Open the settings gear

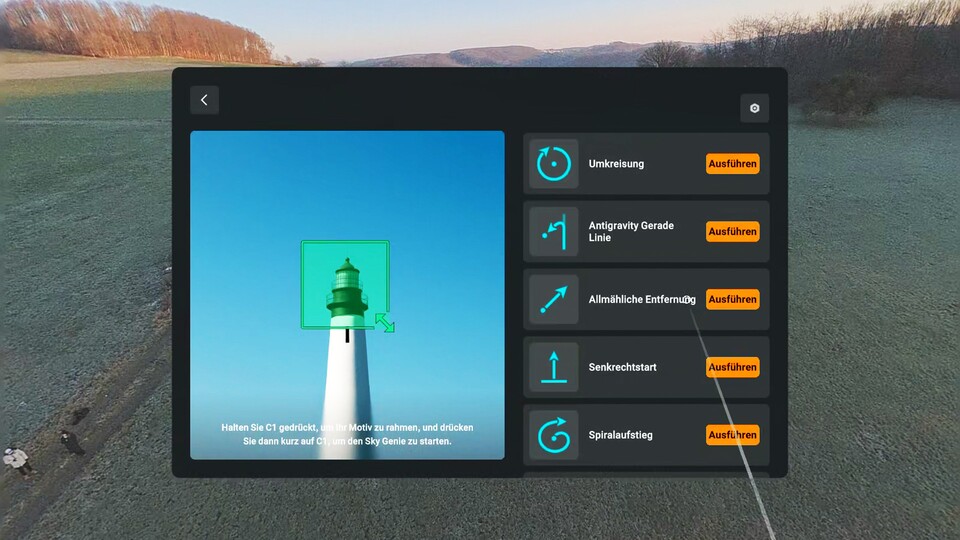[x=754, y=108]
